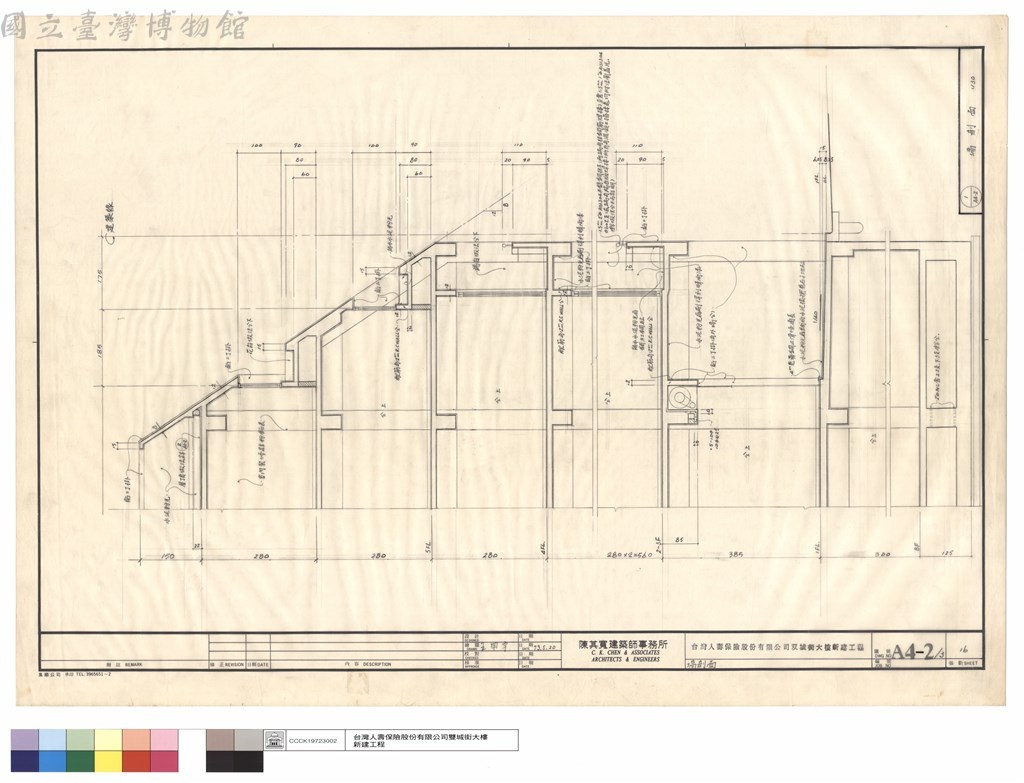Select the dark green color swatch
The height and width of the screenshot is (783, 1024).
pos(80,761)
